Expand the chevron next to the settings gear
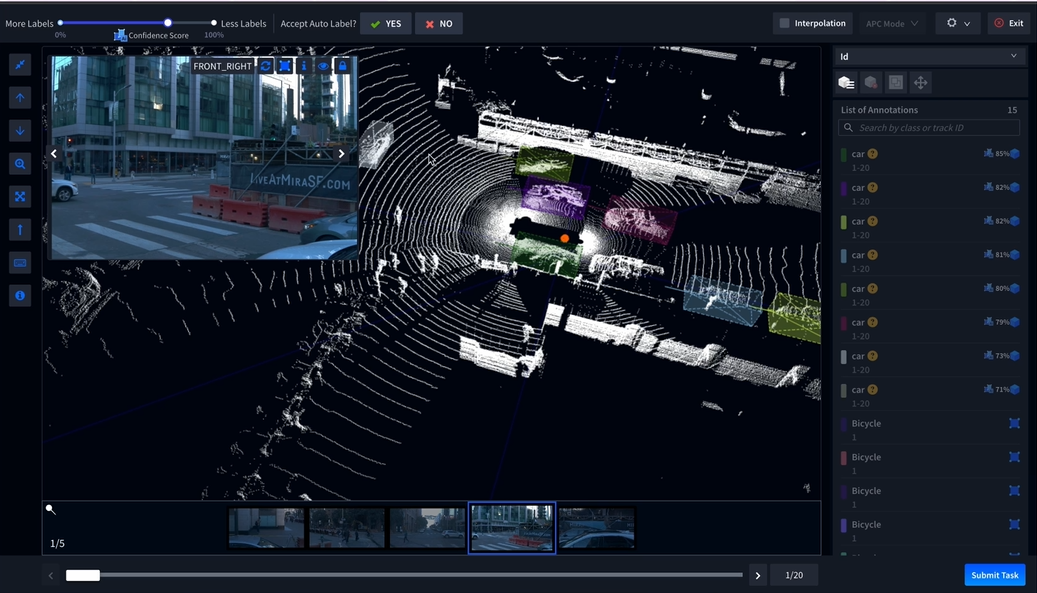 tap(967, 24)
